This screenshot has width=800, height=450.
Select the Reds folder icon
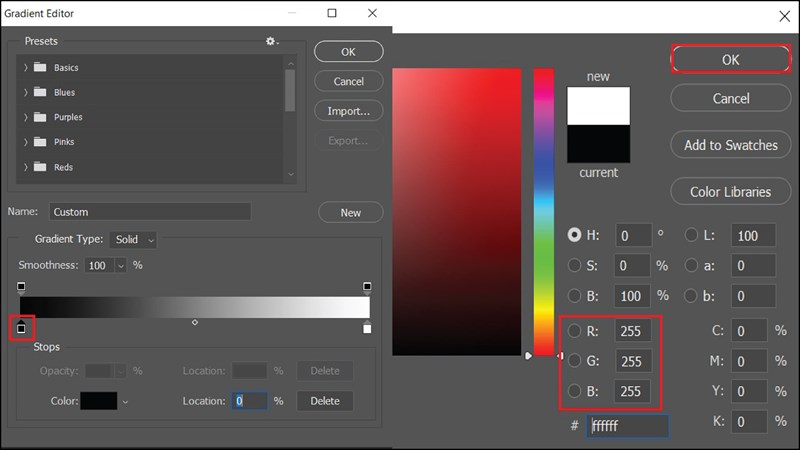tap(40, 167)
